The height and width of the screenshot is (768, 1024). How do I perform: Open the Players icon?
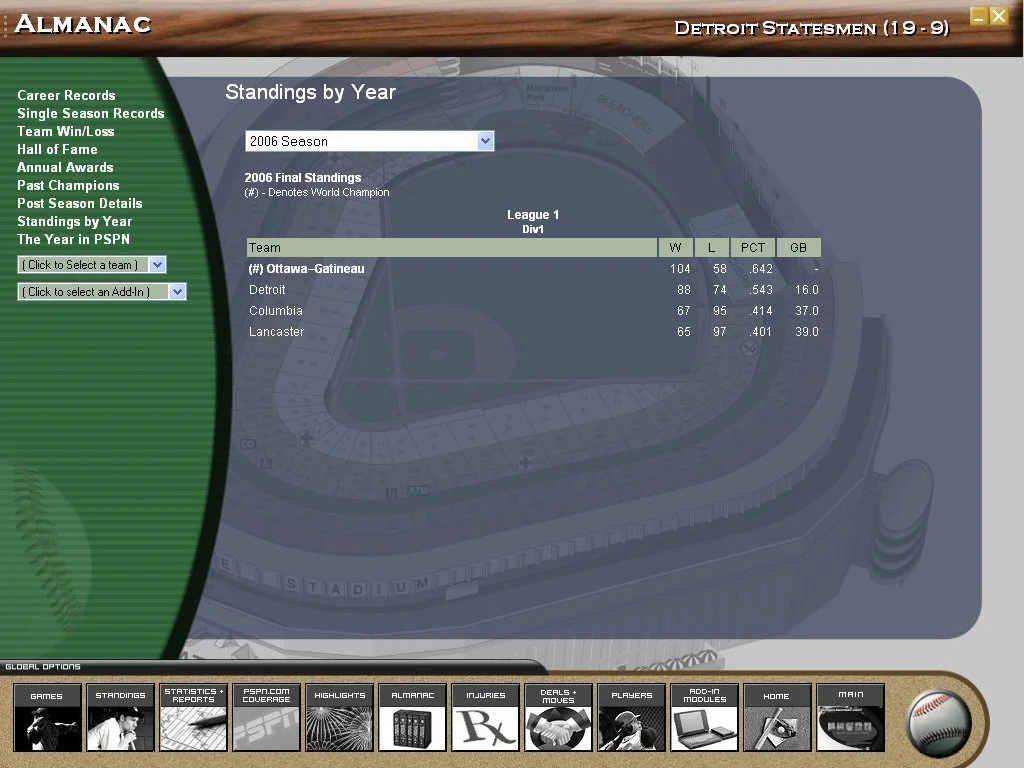631,717
